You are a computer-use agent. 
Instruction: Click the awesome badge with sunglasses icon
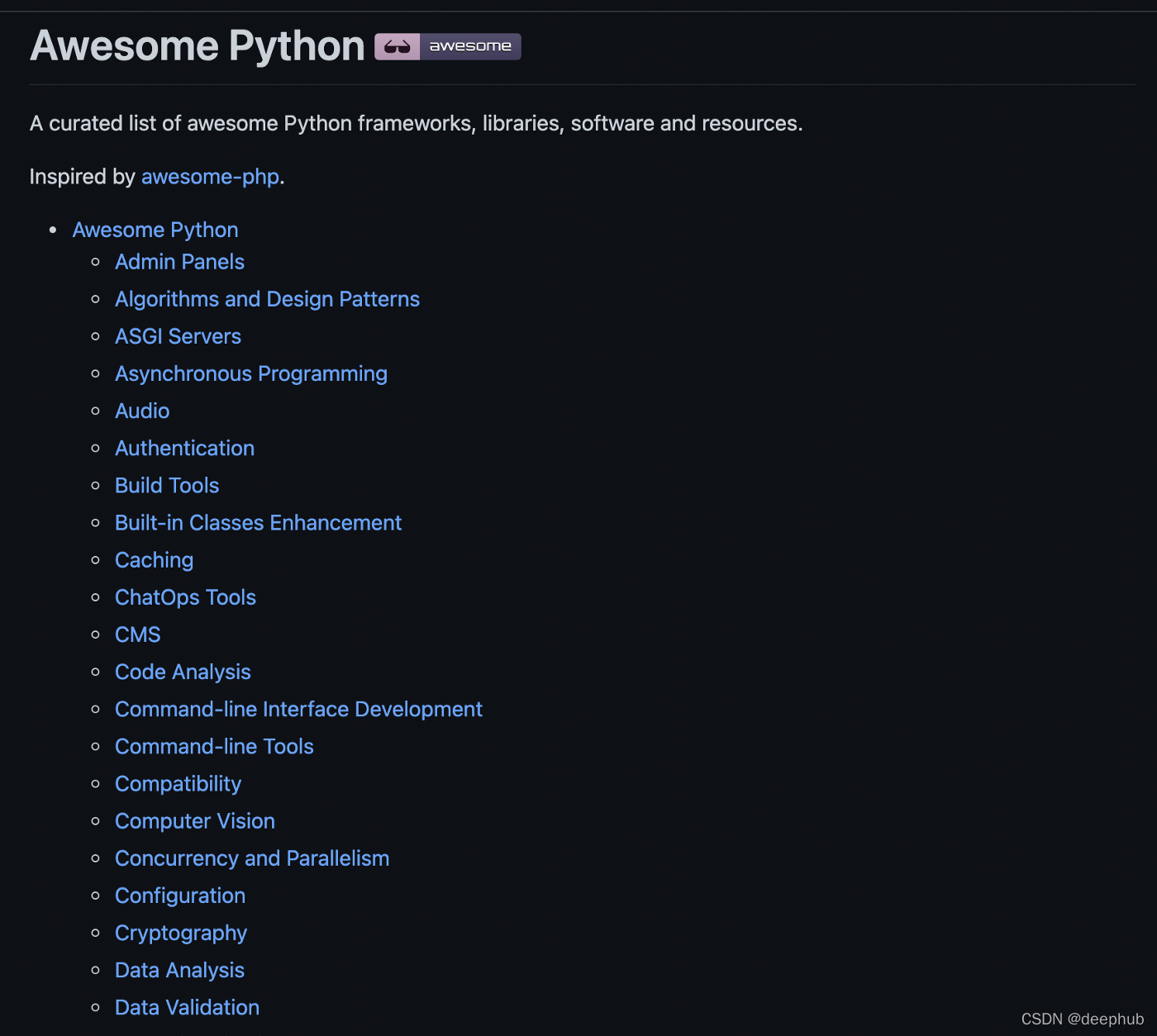point(447,46)
